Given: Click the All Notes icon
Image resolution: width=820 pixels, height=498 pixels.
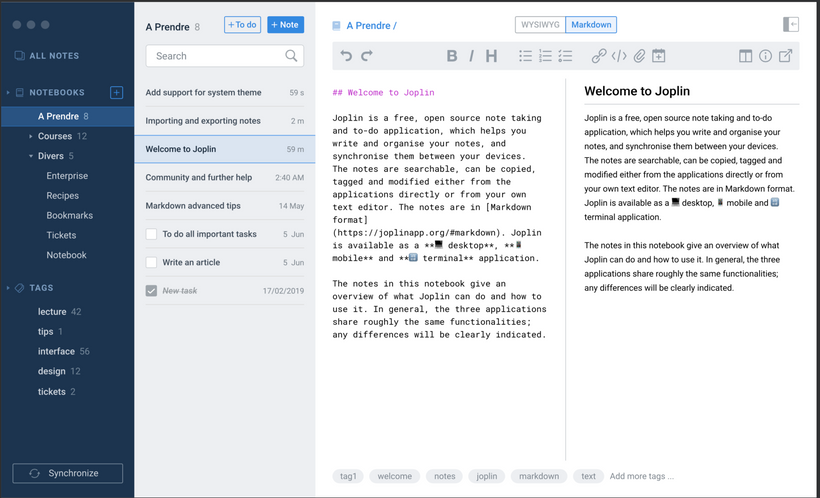Looking at the screenshot, I should click(x=19, y=55).
